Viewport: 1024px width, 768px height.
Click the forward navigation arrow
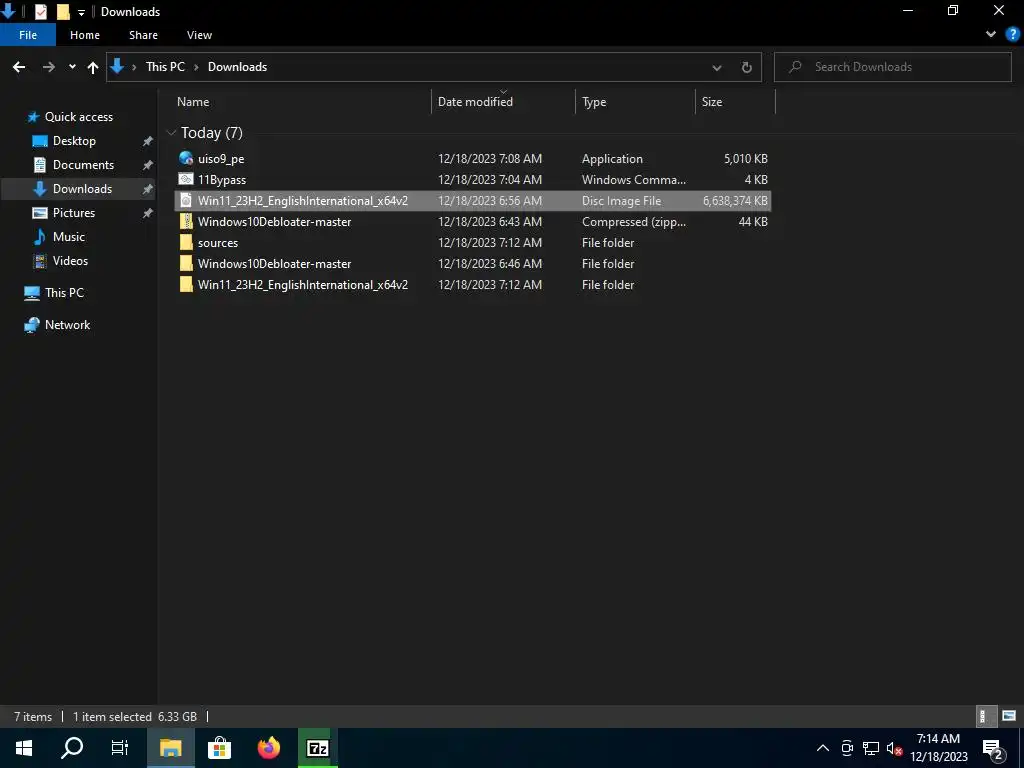48,67
